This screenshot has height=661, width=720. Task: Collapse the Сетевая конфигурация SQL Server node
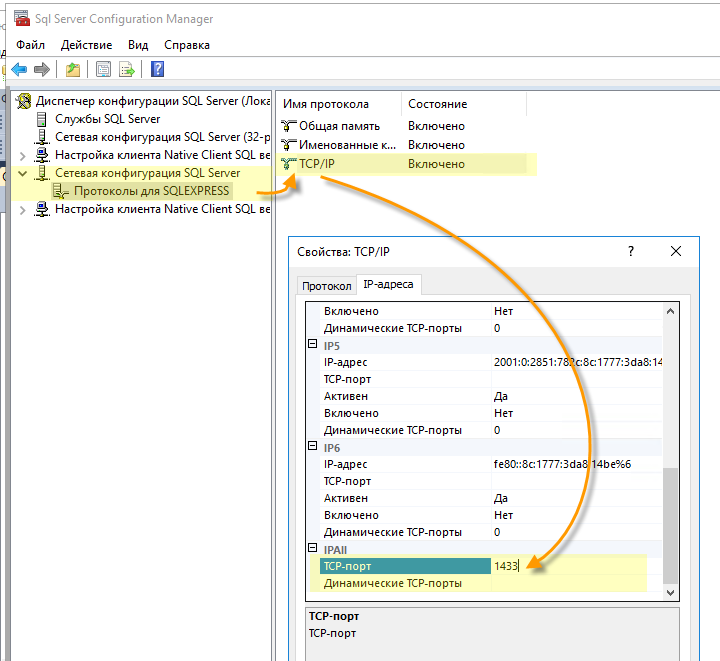coord(24,173)
